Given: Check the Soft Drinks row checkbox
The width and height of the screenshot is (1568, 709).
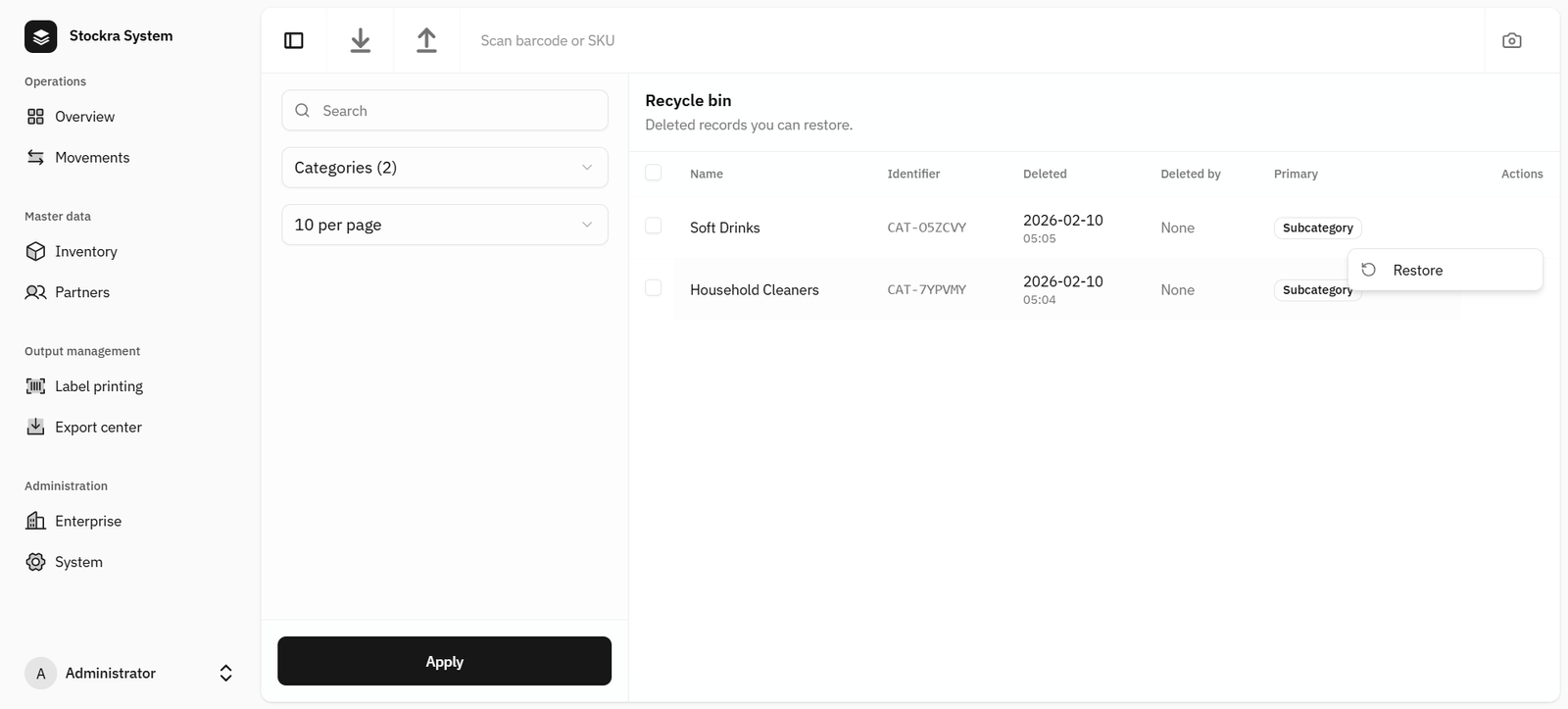Looking at the screenshot, I should (654, 226).
